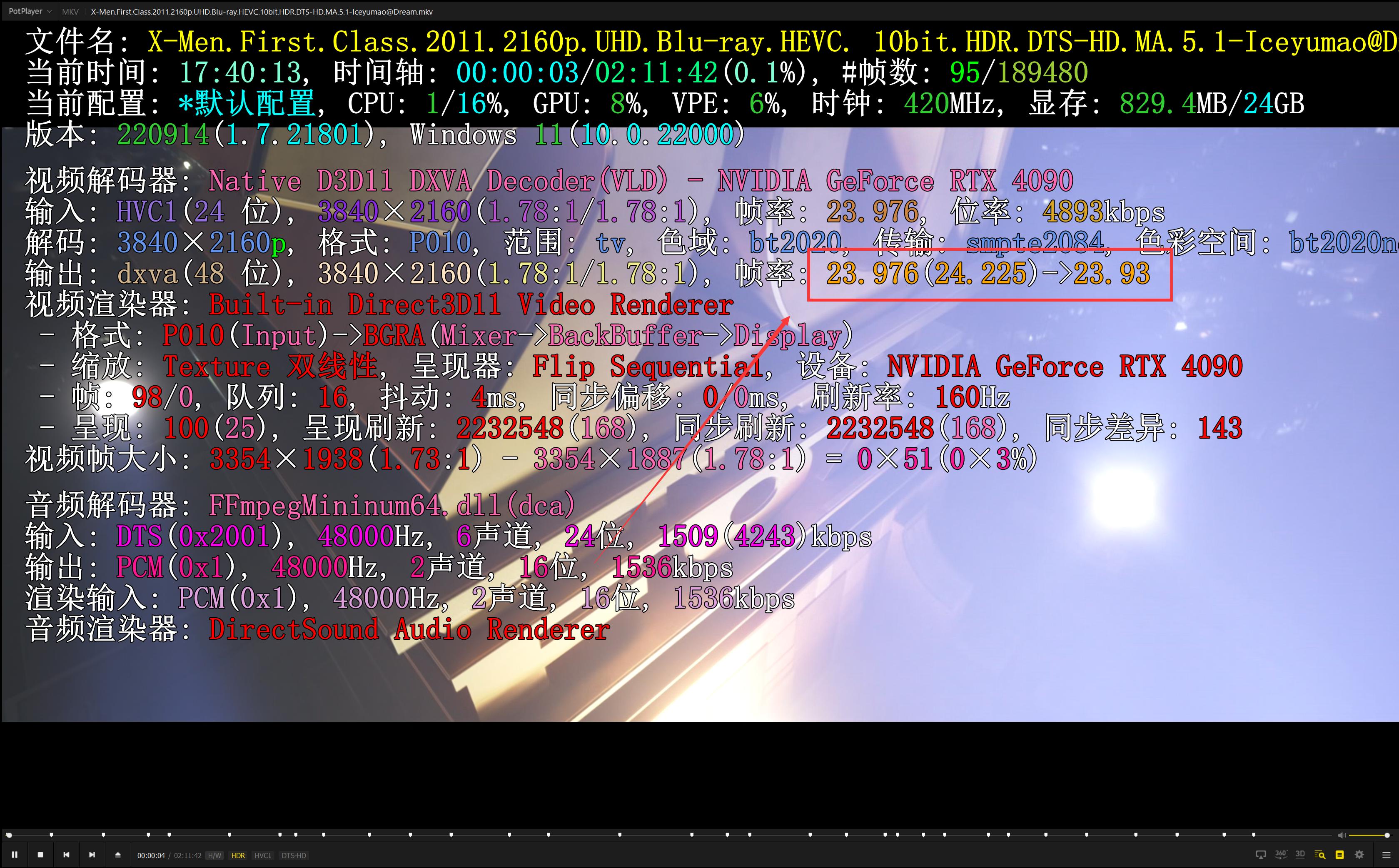
Task: Open the screen cast/broadcast icon
Action: (1261, 855)
